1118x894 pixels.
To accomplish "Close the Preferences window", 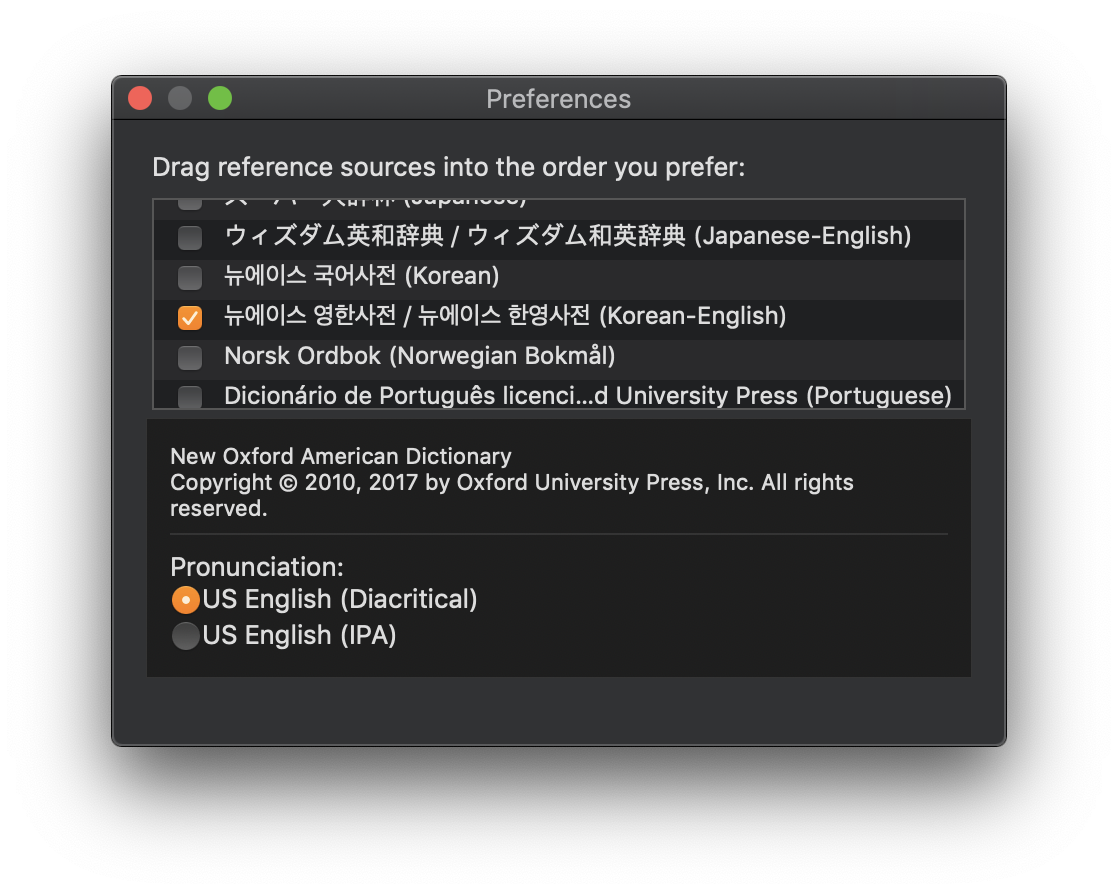I will pyautogui.click(x=140, y=98).
